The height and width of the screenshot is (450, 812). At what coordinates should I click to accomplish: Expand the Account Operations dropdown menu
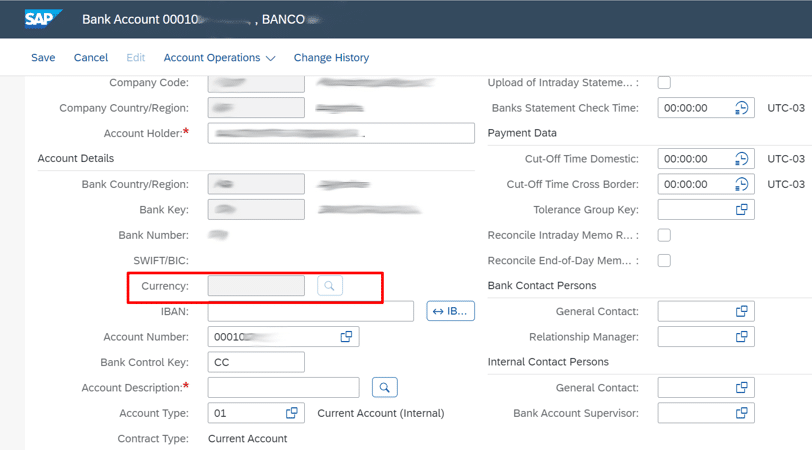point(219,58)
